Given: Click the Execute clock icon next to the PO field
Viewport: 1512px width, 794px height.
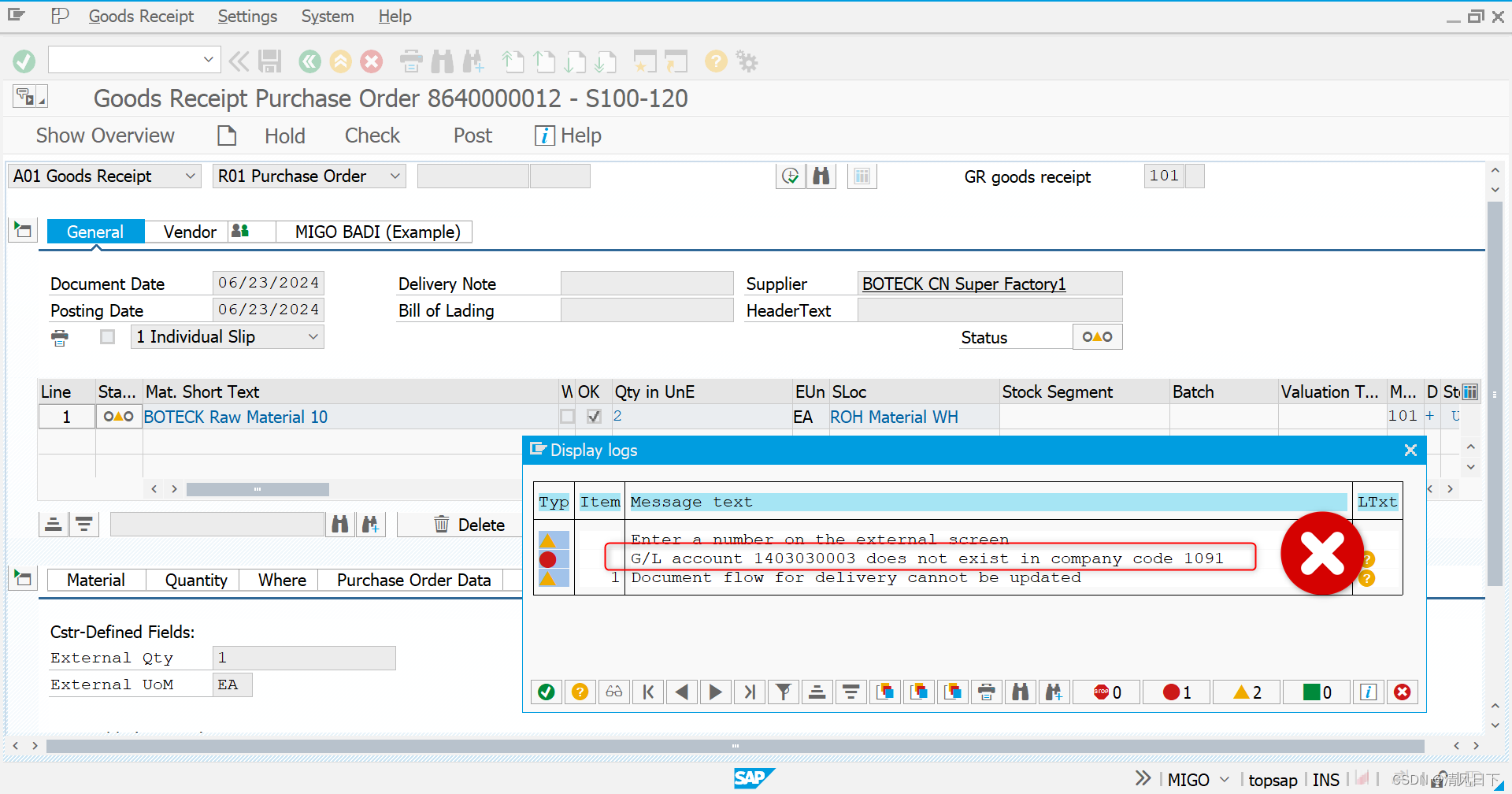Looking at the screenshot, I should (790, 176).
